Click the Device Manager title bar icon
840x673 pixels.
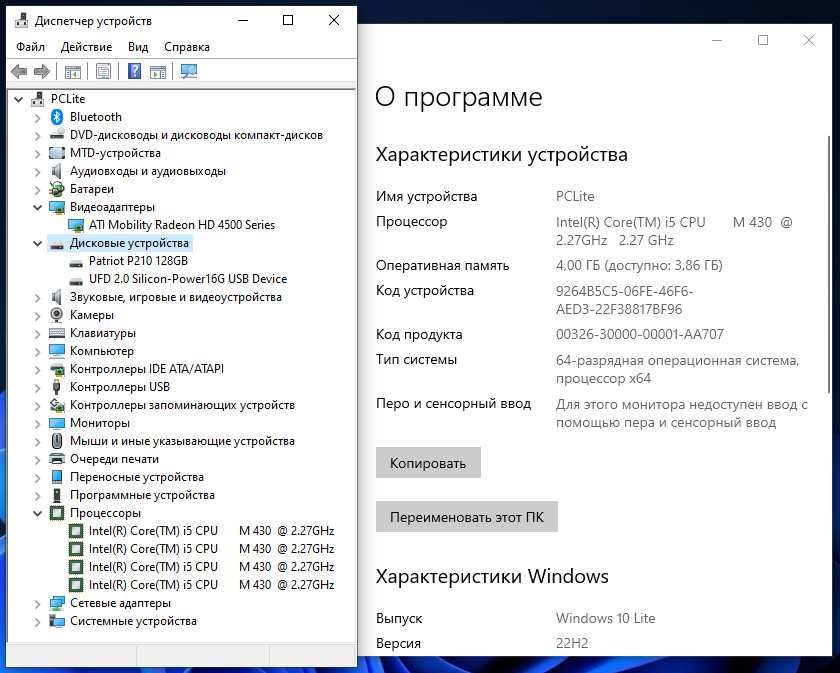(x=21, y=20)
